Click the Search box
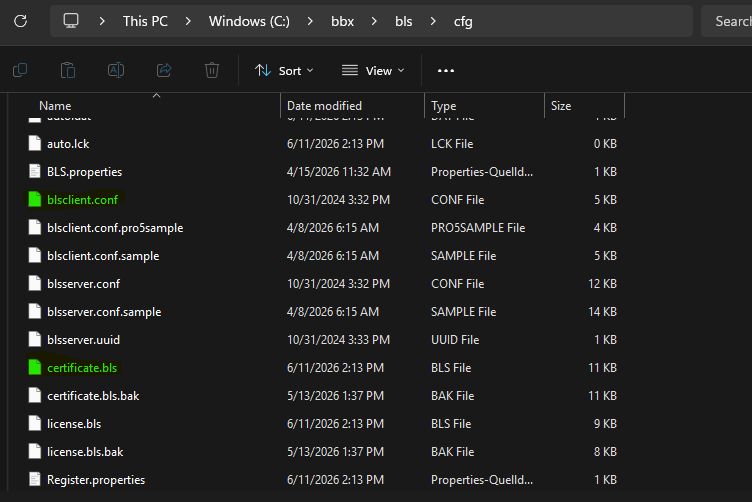The height and width of the screenshot is (502, 752). (x=727, y=21)
